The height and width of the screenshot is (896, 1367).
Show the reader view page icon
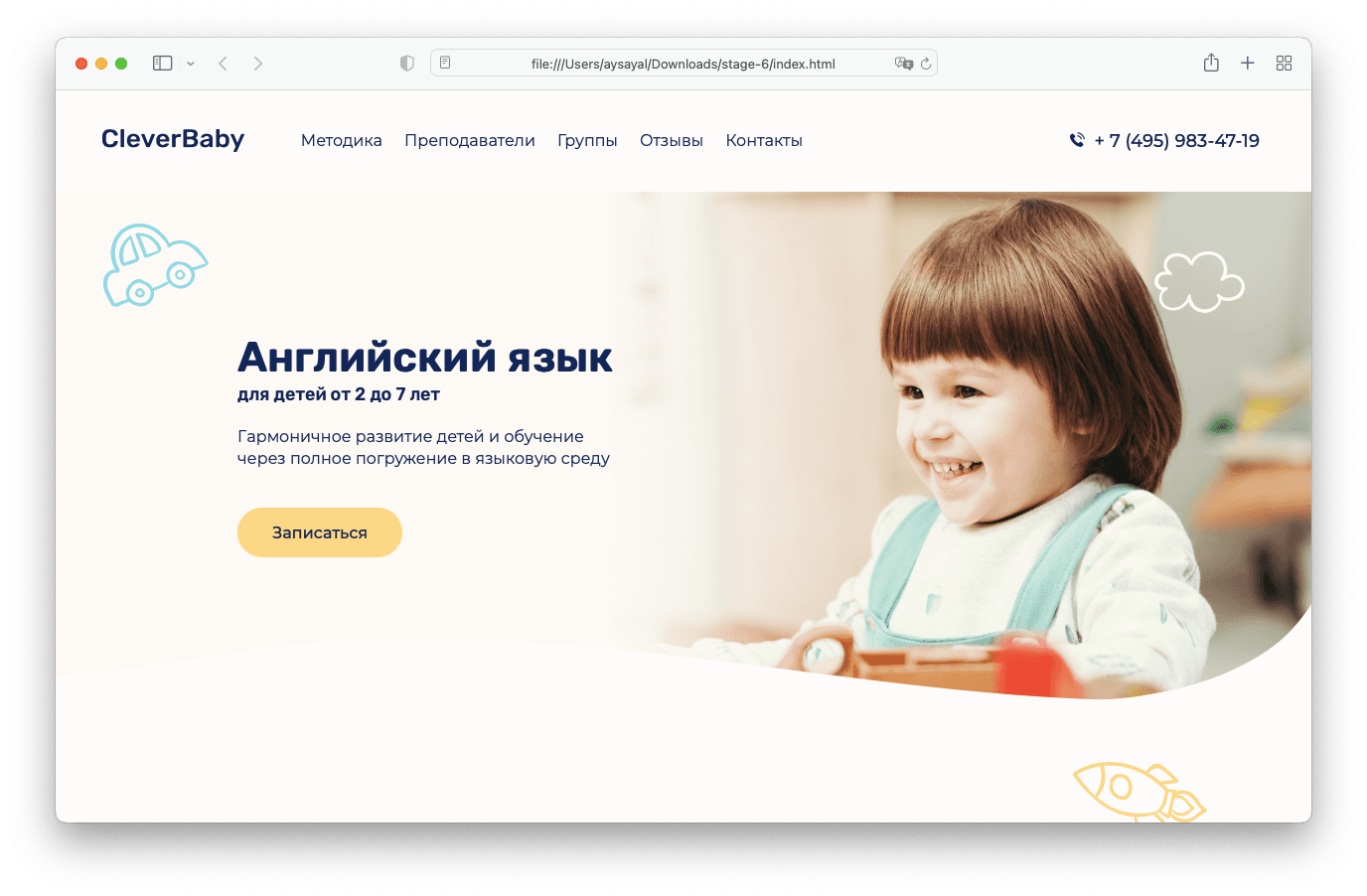[x=445, y=63]
